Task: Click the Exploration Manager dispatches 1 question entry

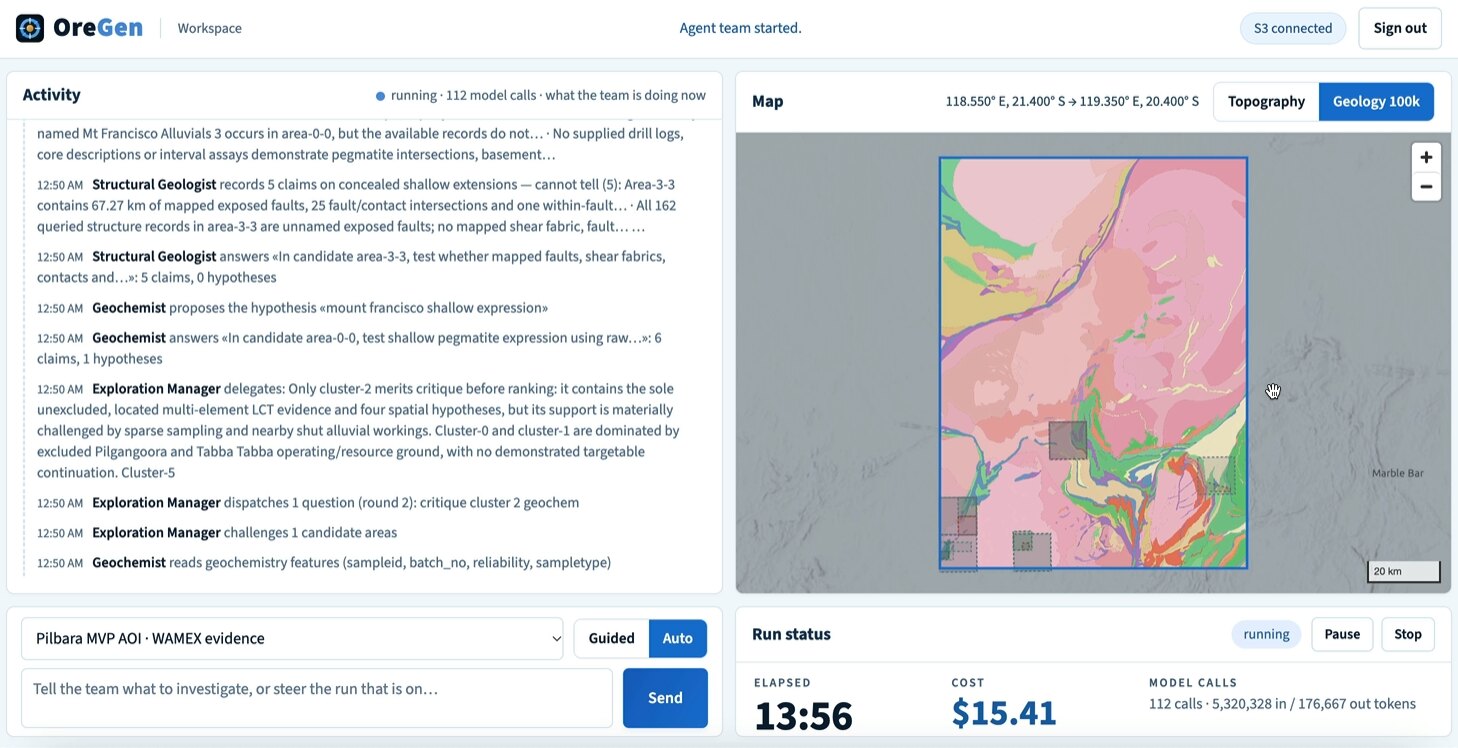Action: 308,503
